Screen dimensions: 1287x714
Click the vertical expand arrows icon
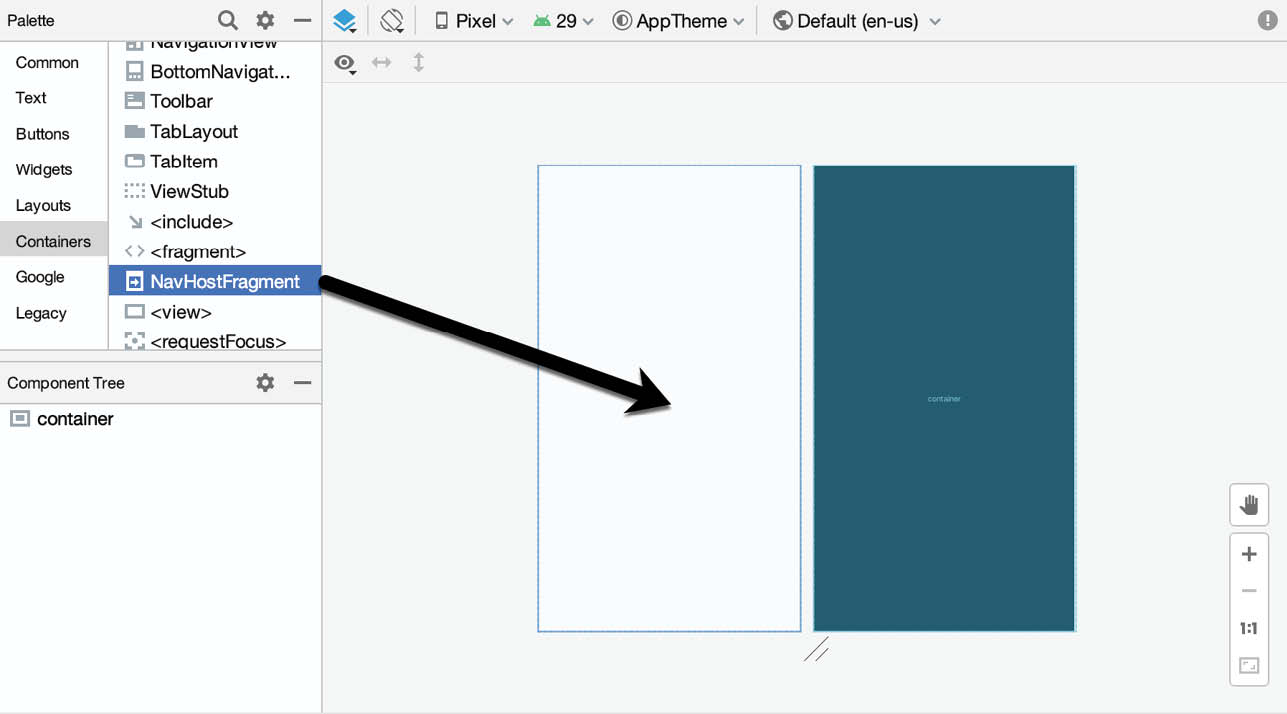click(x=419, y=63)
